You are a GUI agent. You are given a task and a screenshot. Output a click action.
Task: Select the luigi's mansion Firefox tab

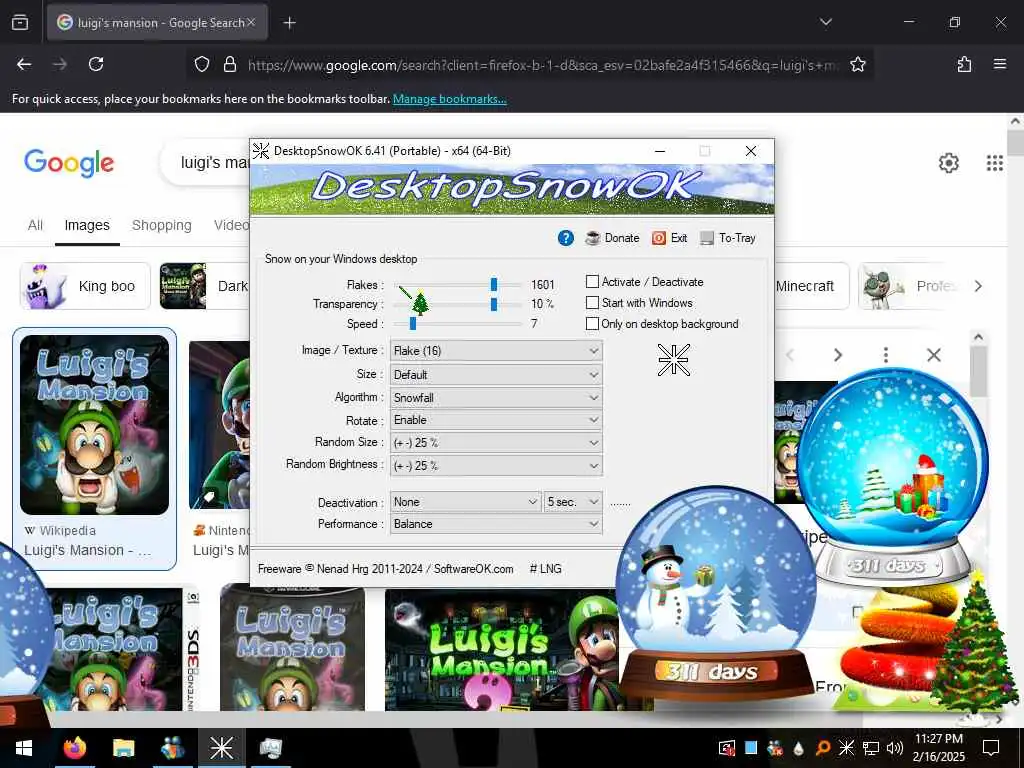coord(157,23)
